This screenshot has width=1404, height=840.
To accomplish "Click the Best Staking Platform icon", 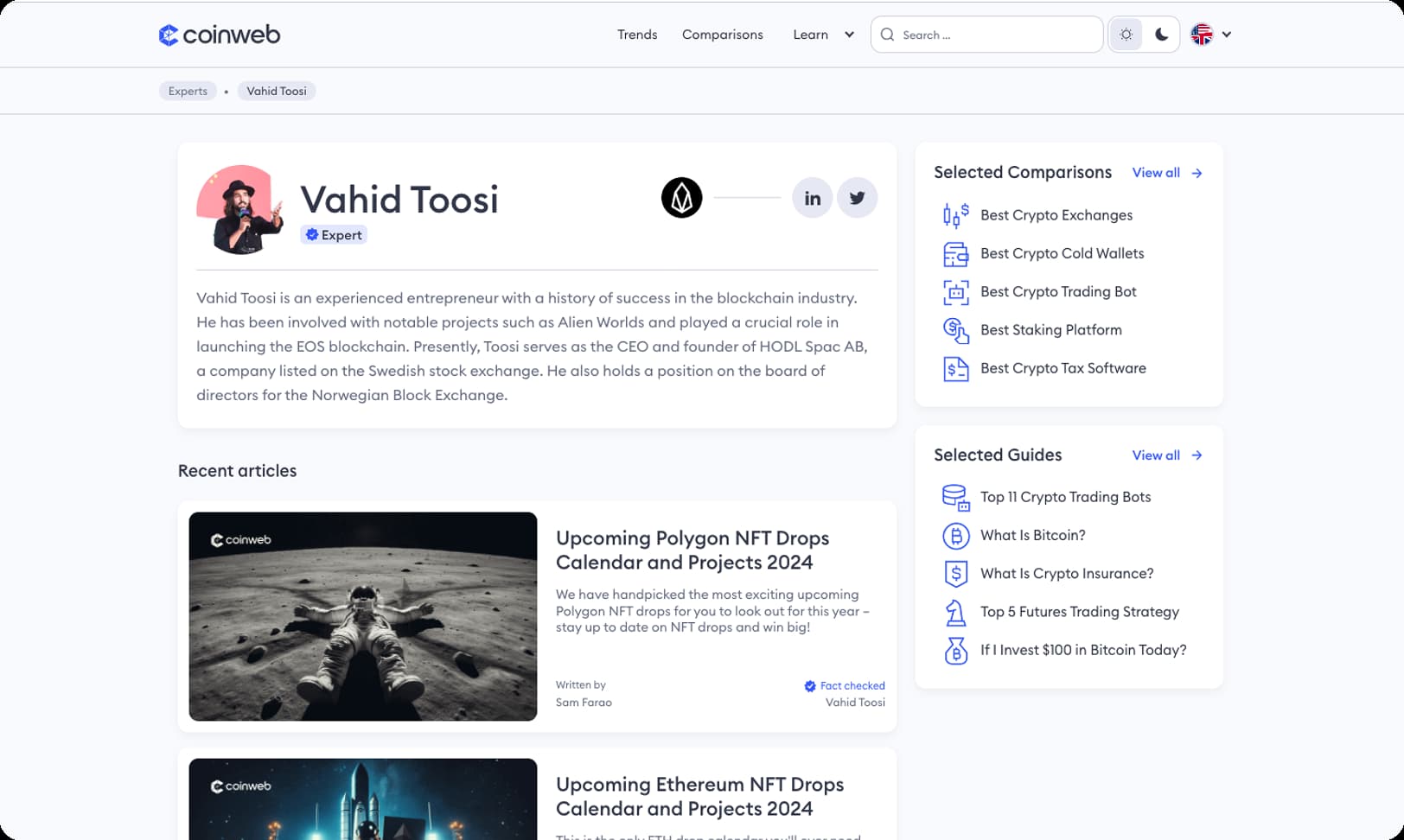I will tap(955, 330).
